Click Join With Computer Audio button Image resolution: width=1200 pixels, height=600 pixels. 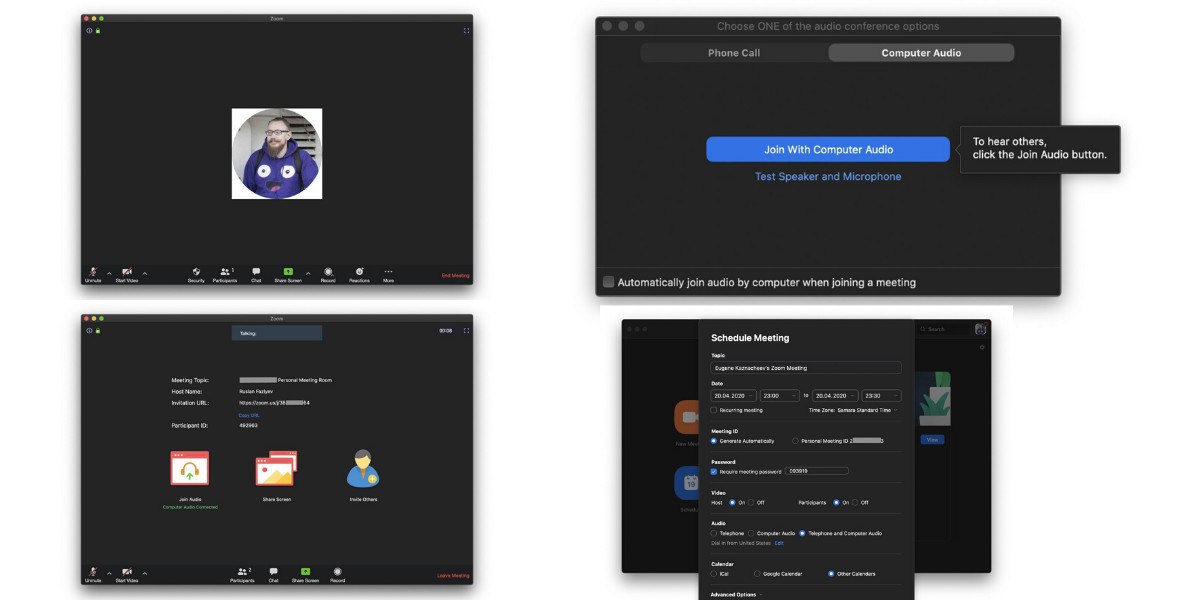click(x=828, y=149)
